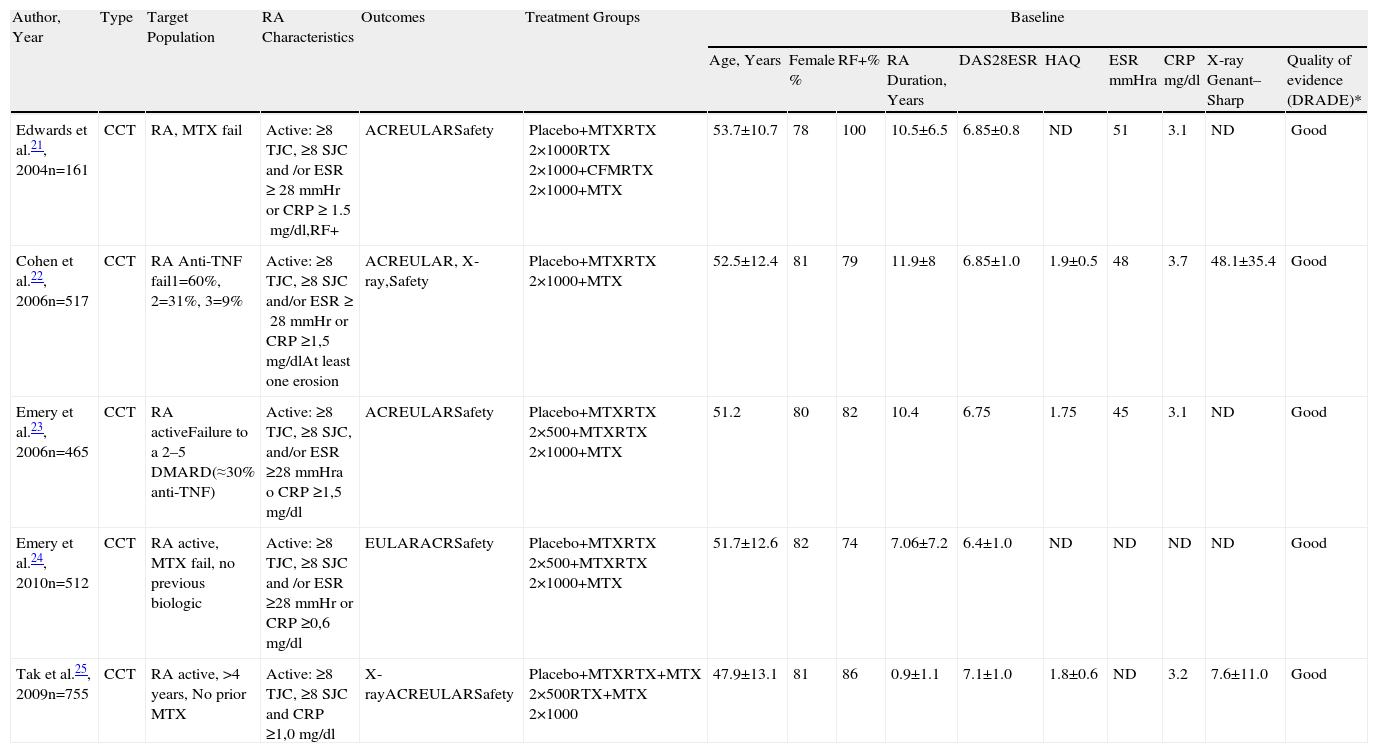The image size is (1378, 753).
Task: Click the RA Characteristics column header
Action: 307,28
